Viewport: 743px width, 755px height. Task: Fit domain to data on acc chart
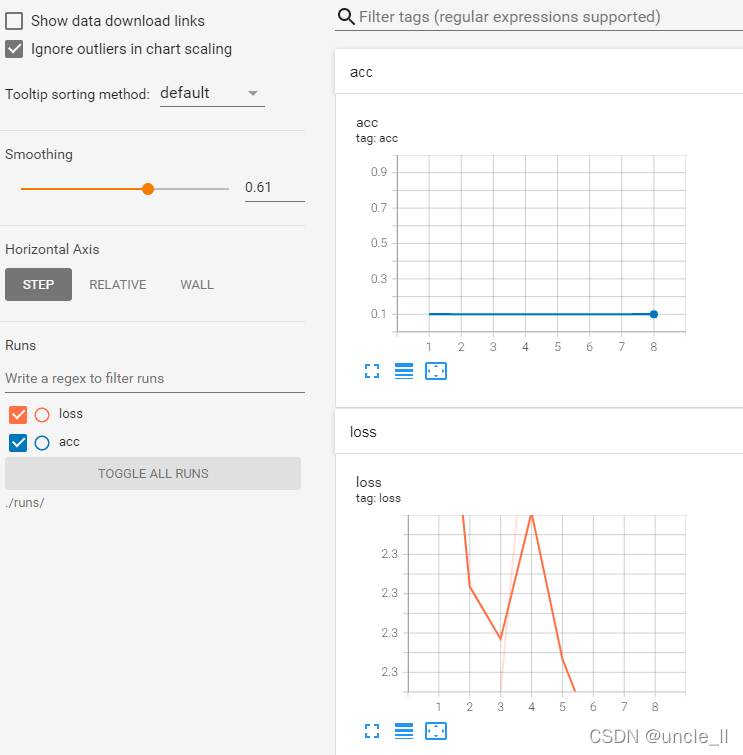436,371
